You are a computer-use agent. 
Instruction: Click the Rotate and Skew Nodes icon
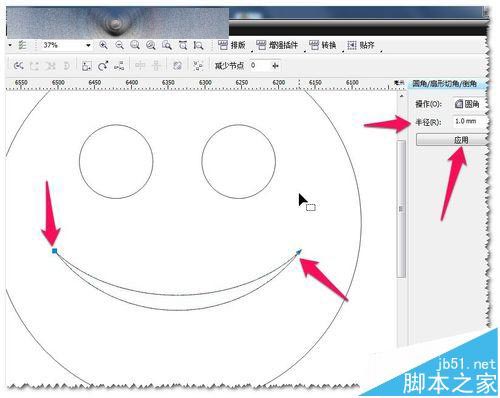pyautogui.click(x=103, y=66)
